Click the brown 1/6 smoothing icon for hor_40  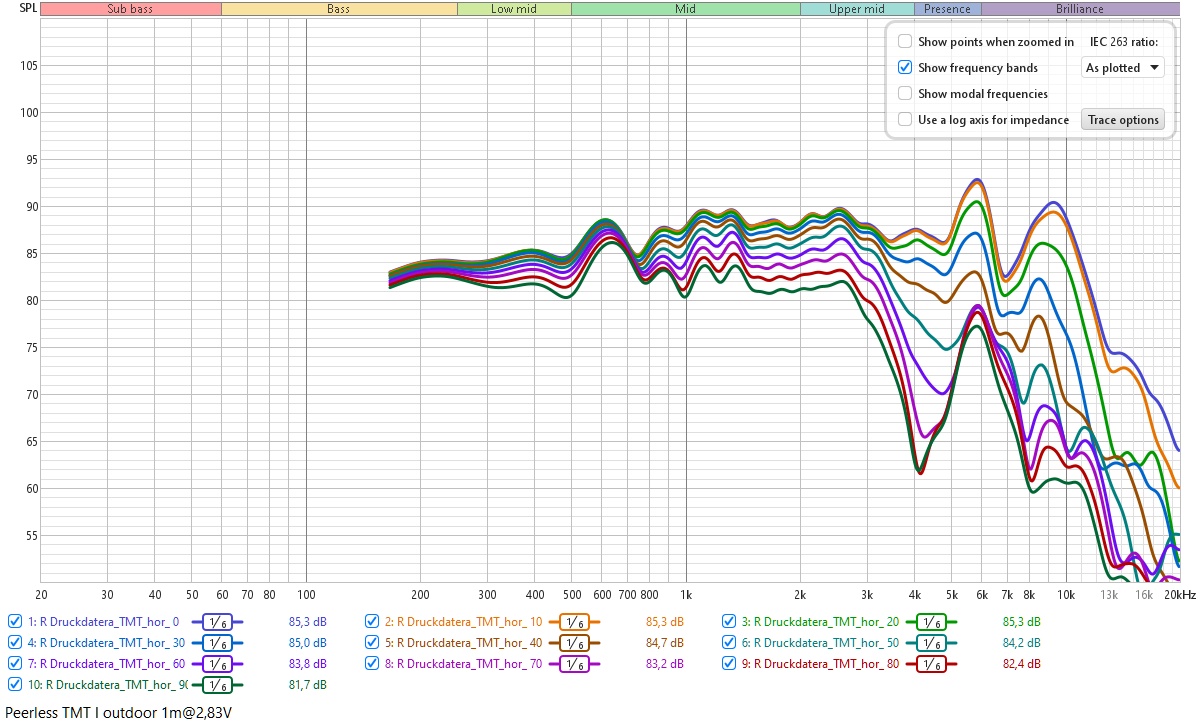pyautogui.click(x=574, y=642)
